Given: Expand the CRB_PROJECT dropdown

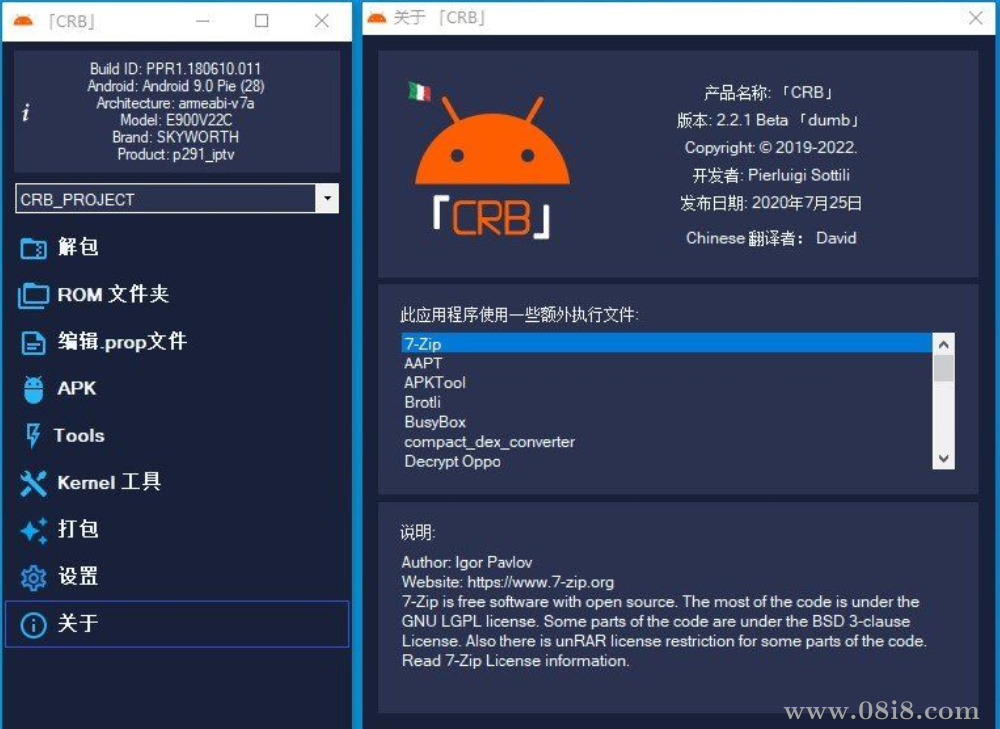Looking at the screenshot, I should [327, 199].
